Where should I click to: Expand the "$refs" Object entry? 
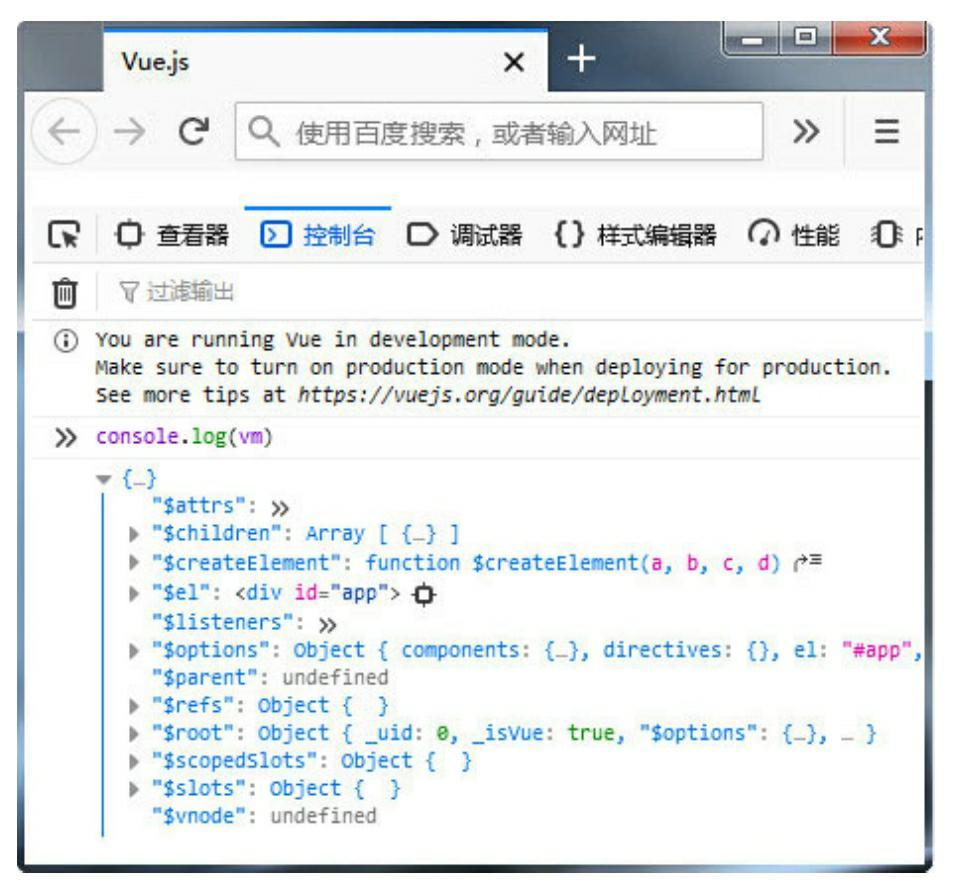(x=134, y=706)
